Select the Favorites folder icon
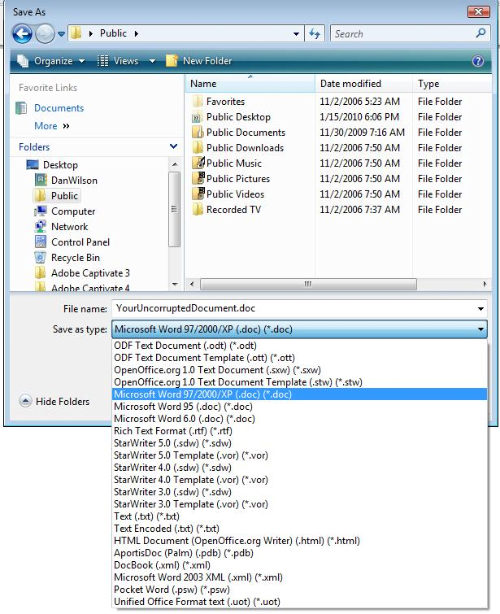The width and height of the screenshot is (500, 614). tap(197, 101)
